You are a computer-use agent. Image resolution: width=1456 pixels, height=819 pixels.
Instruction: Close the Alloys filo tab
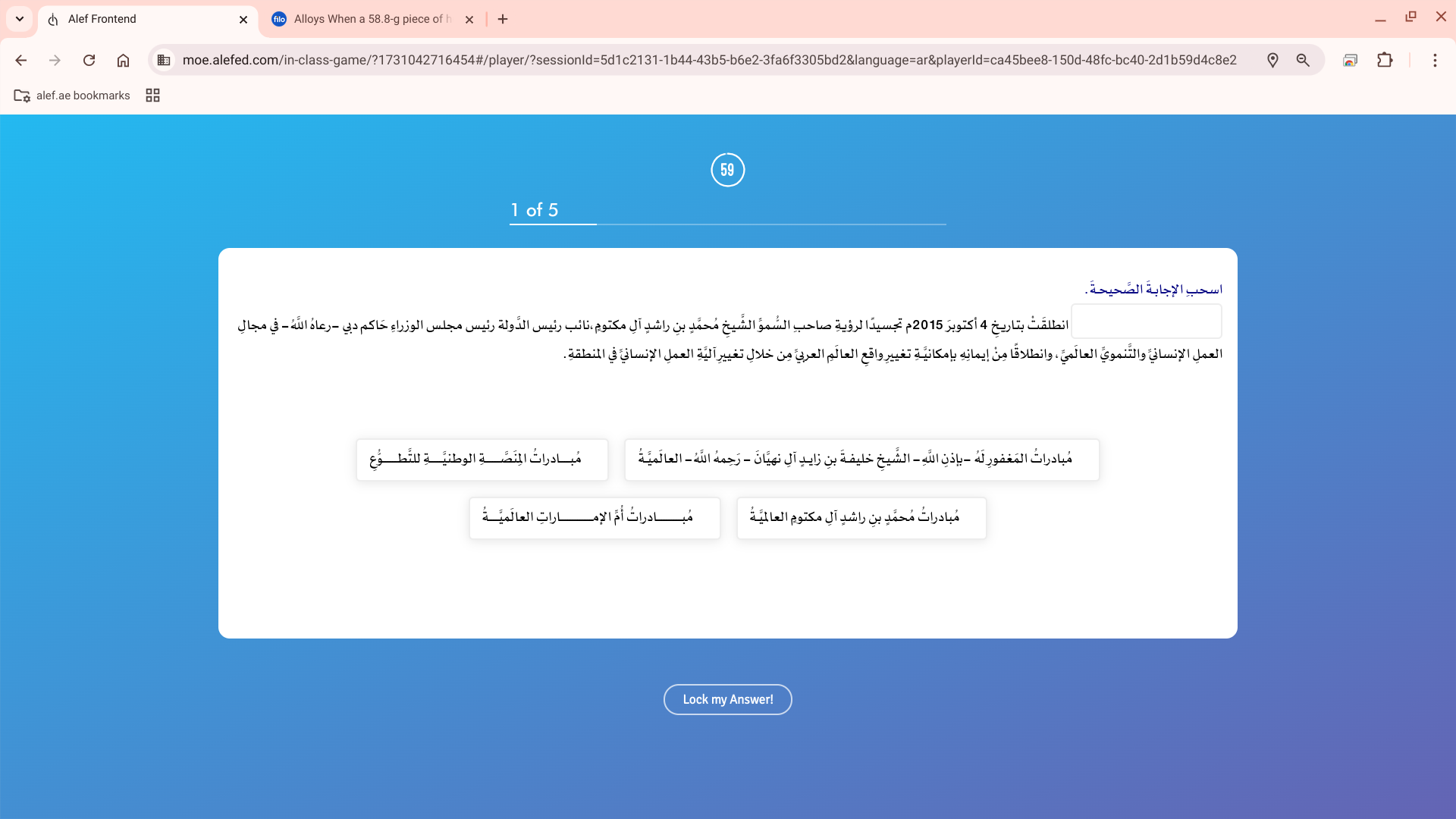click(469, 20)
